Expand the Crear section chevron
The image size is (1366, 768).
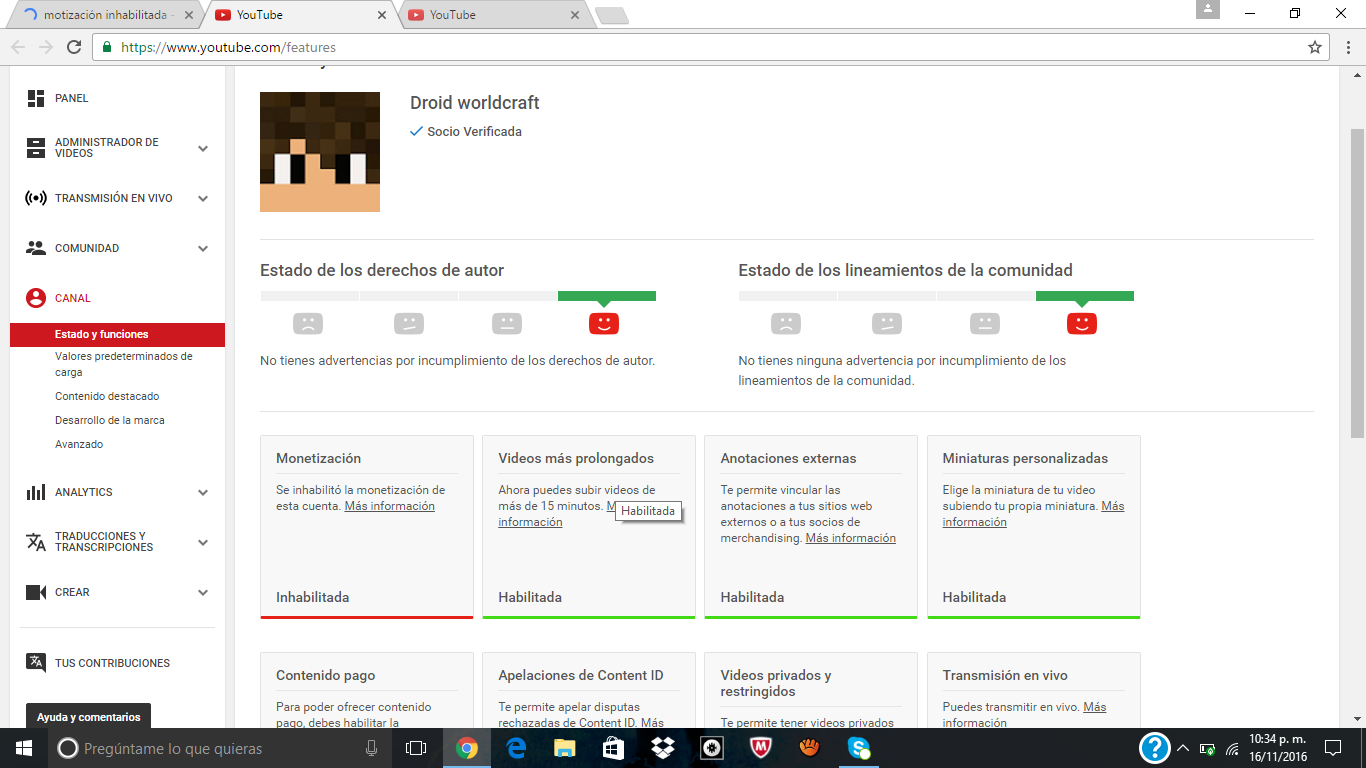click(x=203, y=592)
